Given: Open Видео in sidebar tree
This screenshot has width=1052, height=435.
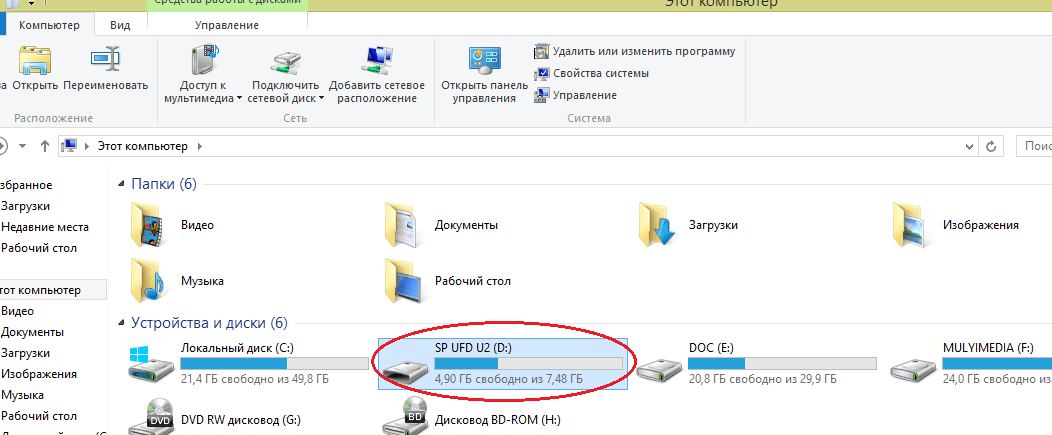Looking at the screenshot, I should click(x=17, y=311).
